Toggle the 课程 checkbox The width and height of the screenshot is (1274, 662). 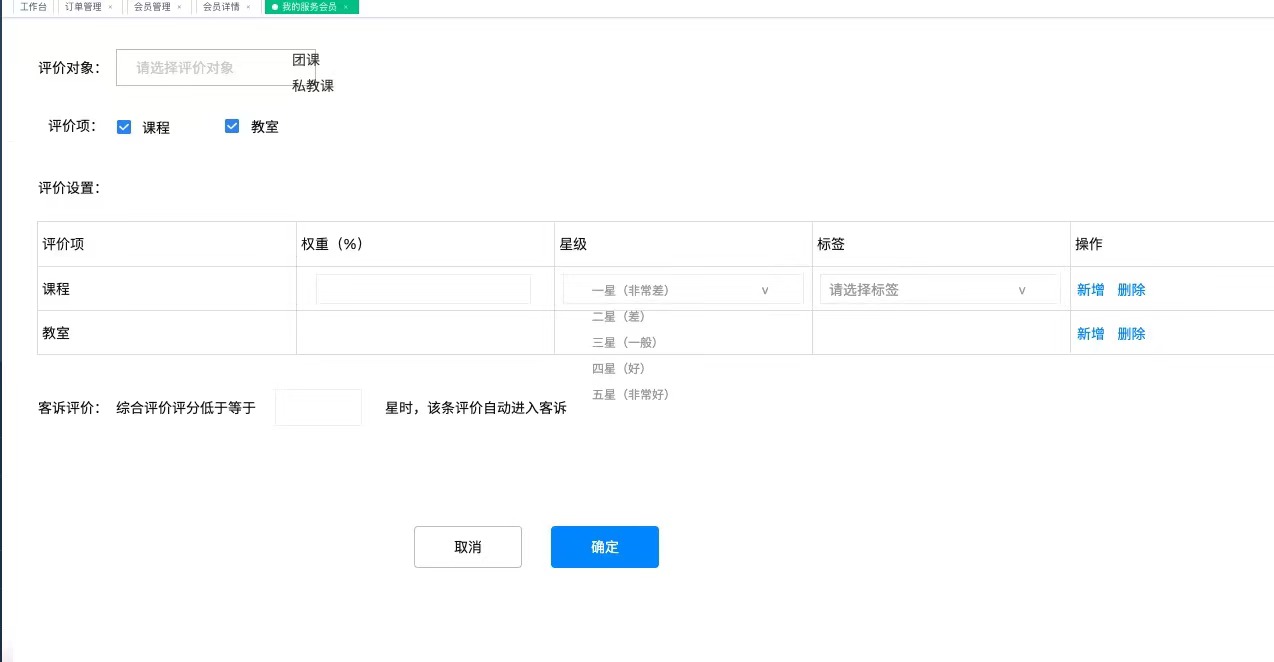124,127
